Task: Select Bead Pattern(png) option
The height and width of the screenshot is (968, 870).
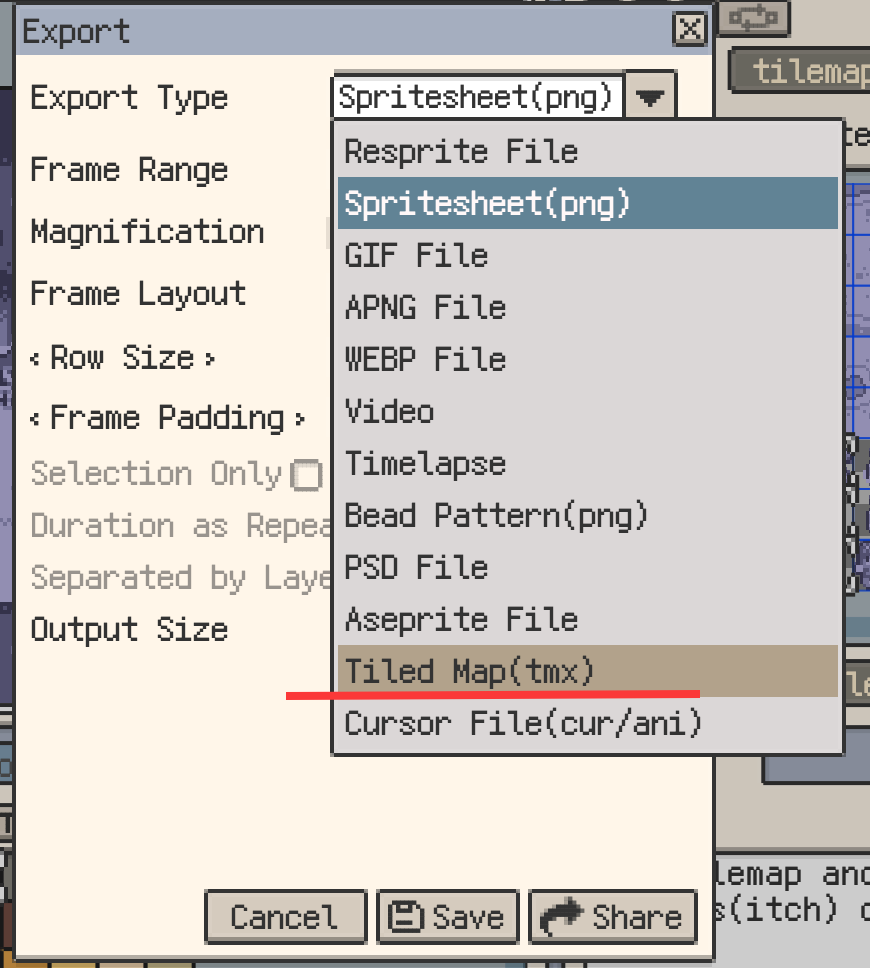Action: tap(587, 515)
